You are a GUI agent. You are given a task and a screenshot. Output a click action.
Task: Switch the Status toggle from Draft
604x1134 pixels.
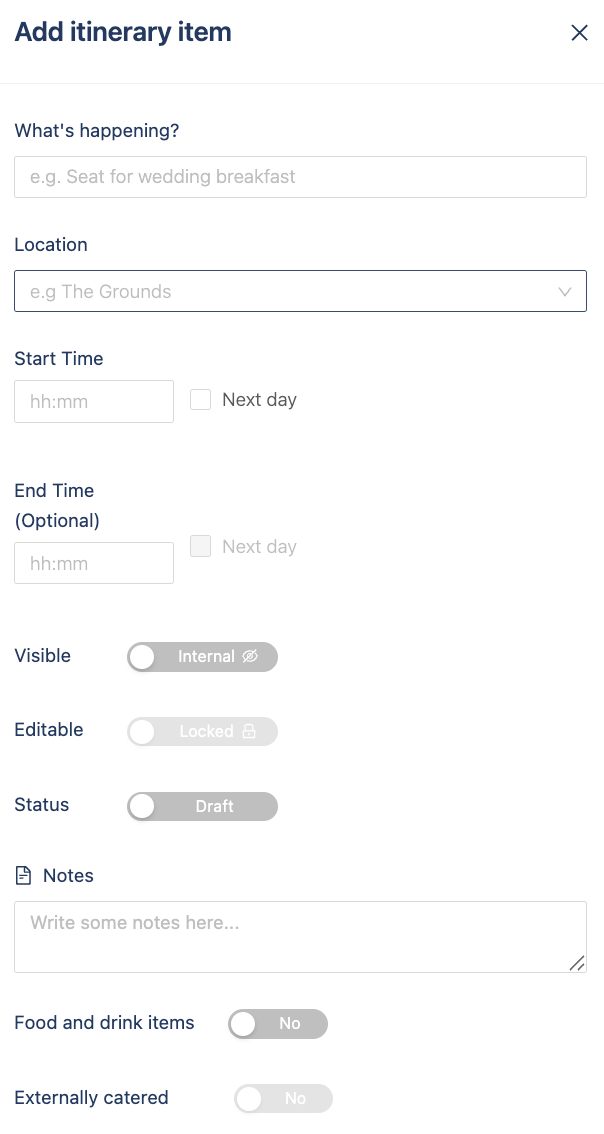click(x=202, y=806)
